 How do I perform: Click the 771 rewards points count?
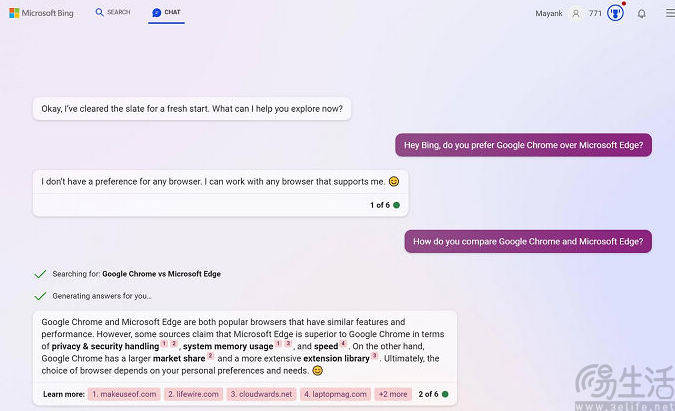[x=595, y=14]
